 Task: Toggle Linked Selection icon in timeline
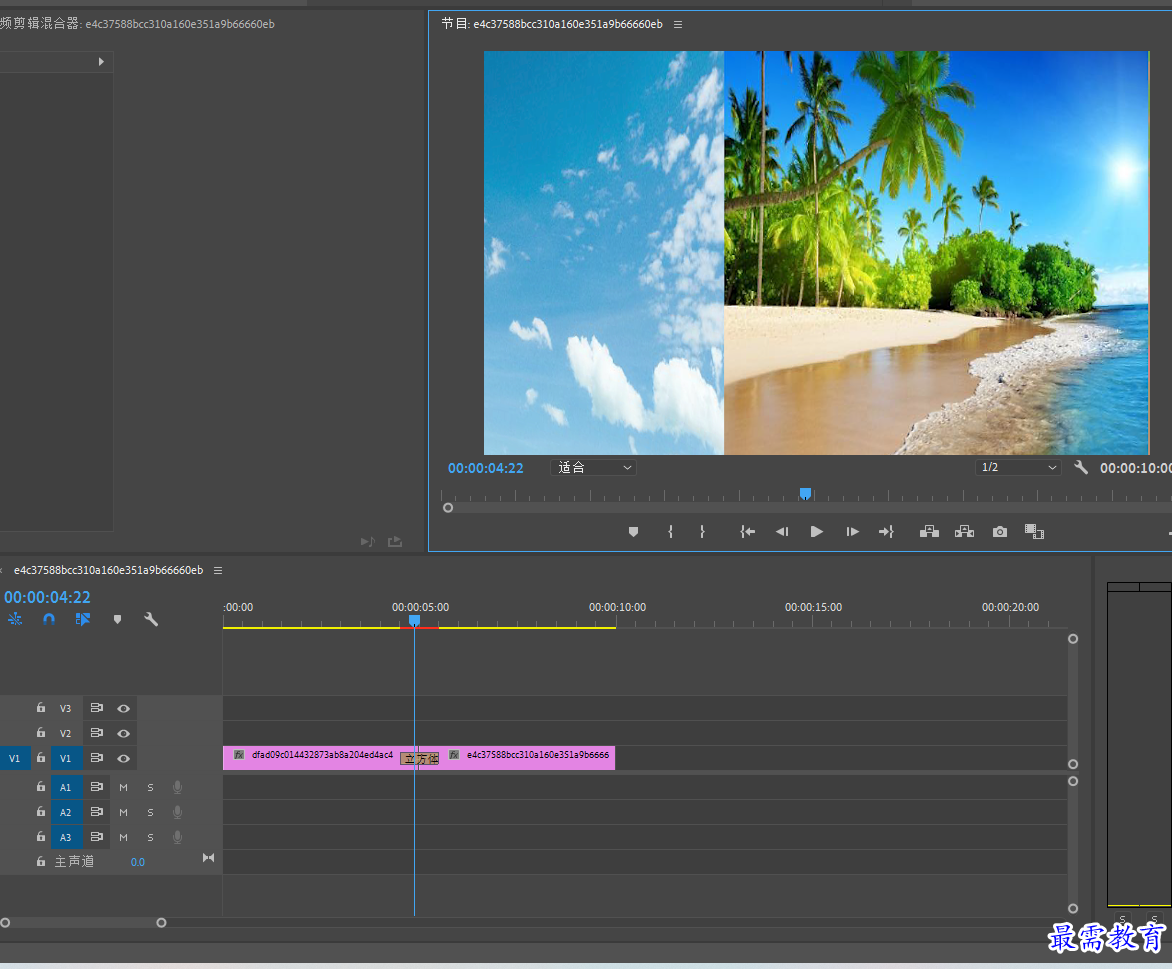click(83, 619)
